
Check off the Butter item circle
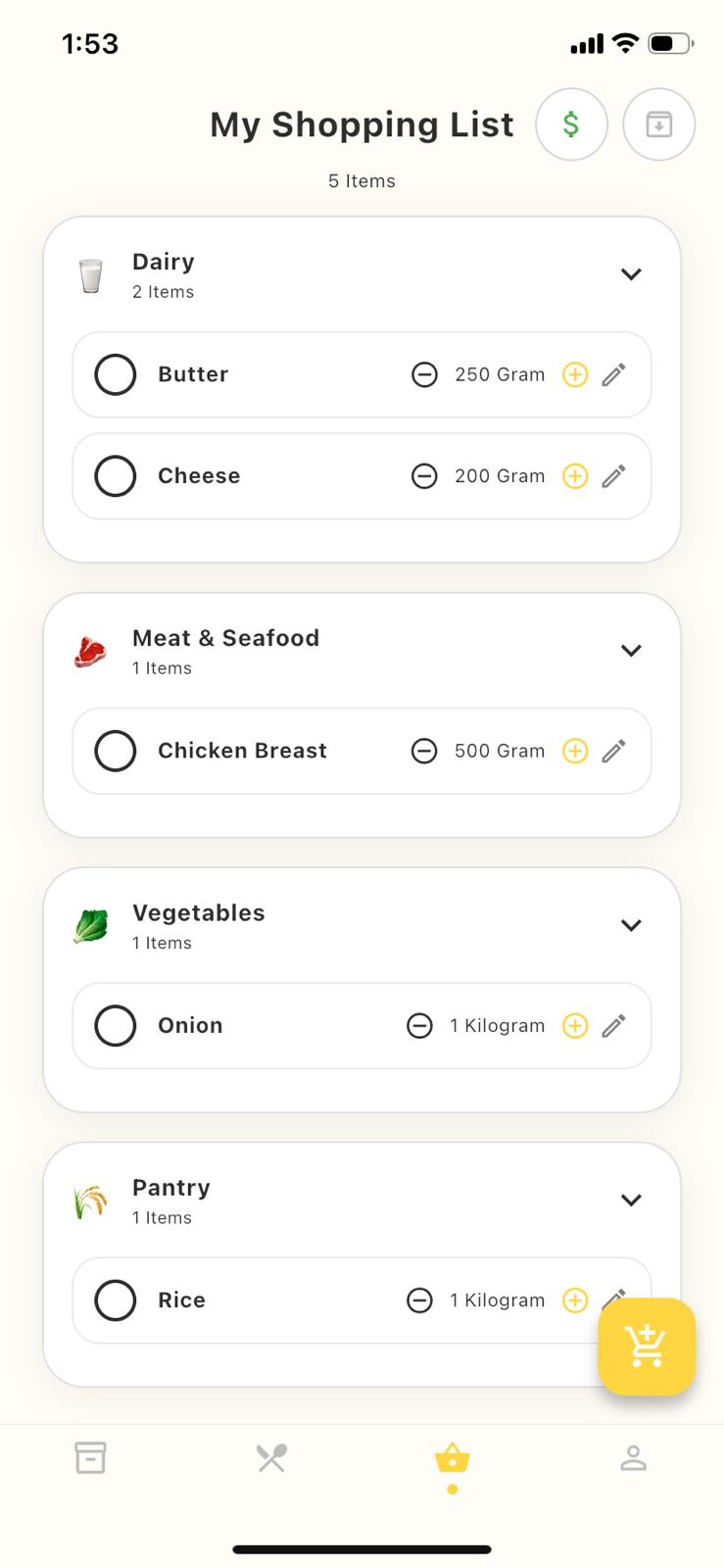[x=116, y=374]
